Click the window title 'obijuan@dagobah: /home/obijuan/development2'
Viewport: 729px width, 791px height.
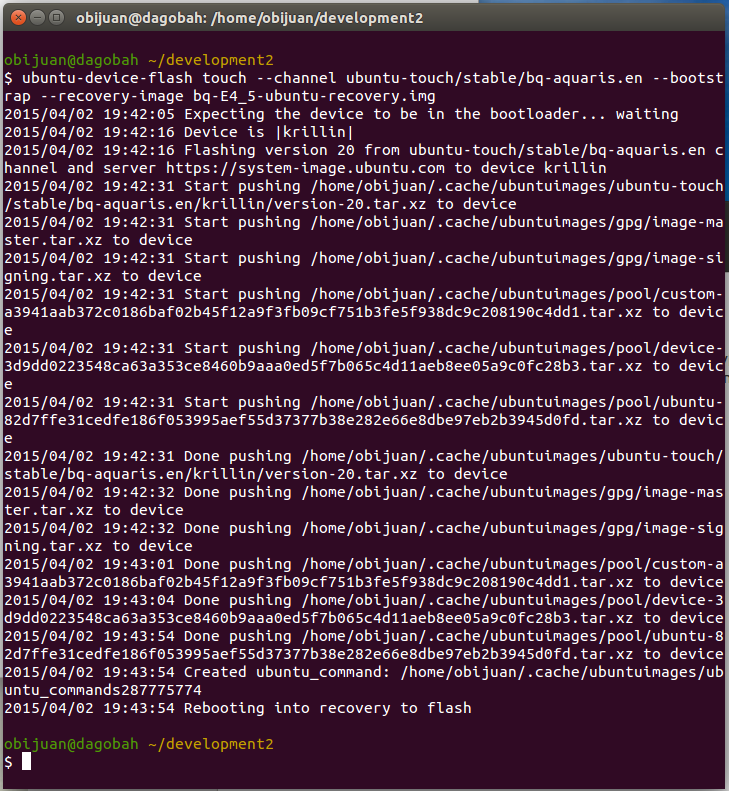(250, 18)
